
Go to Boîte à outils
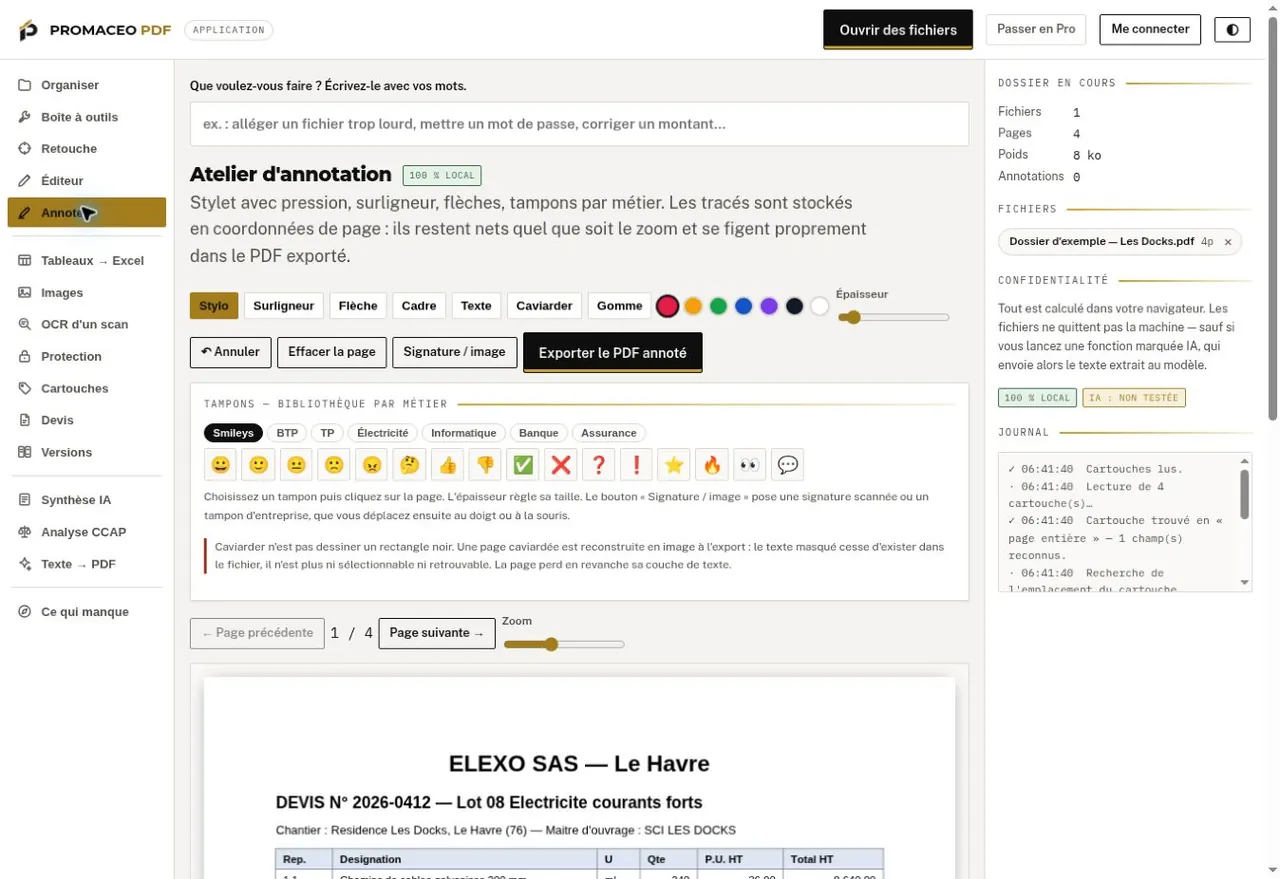(x=87, y=117)
